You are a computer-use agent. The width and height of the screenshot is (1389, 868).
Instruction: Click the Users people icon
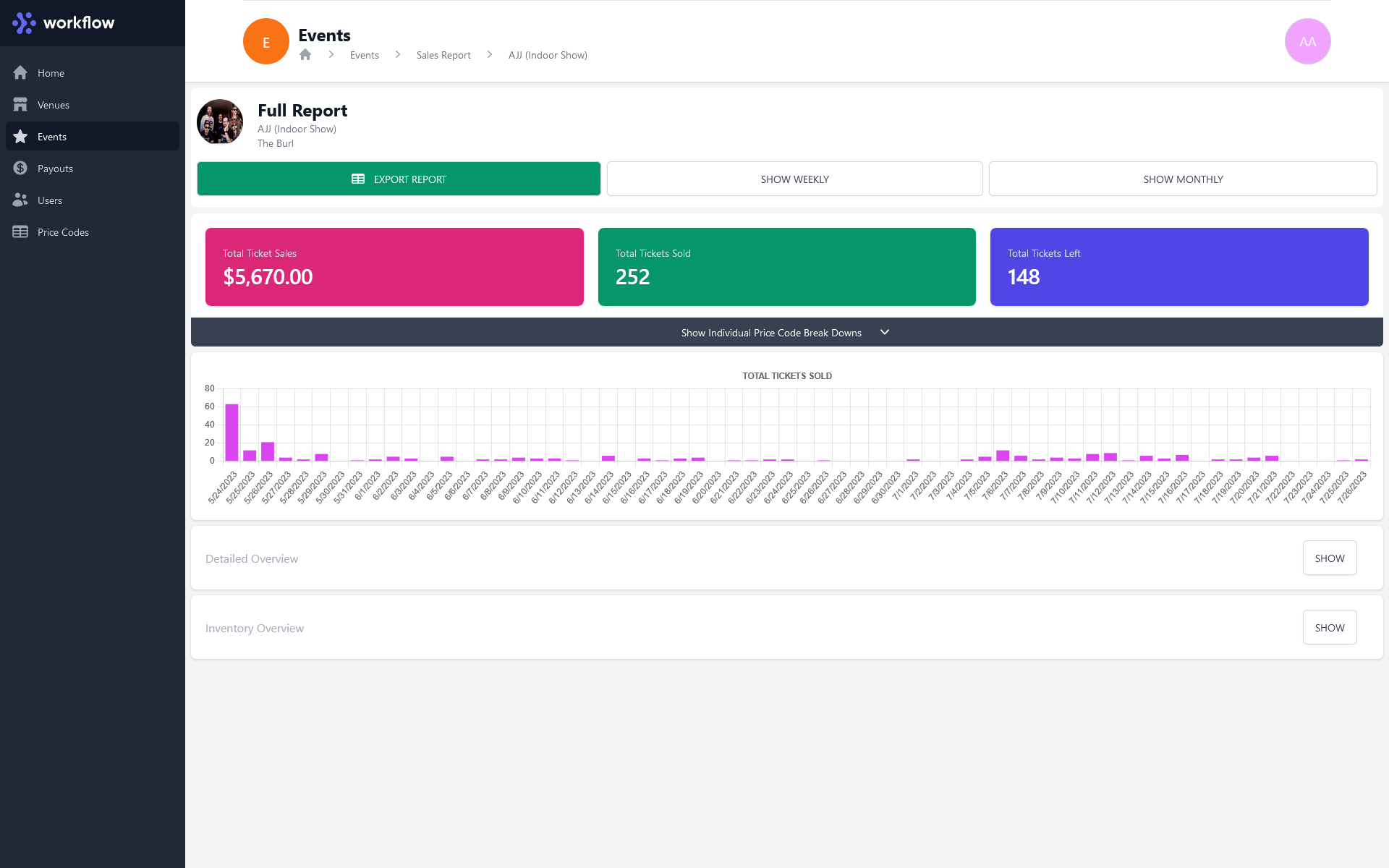[20, 200]
